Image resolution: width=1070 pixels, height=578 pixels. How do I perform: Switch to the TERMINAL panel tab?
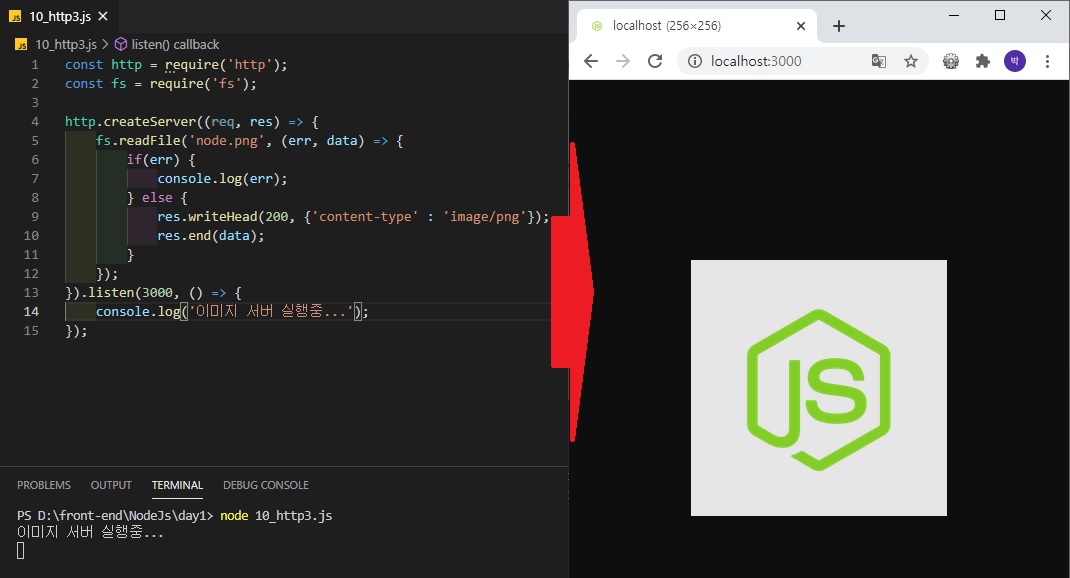[177, 485]
